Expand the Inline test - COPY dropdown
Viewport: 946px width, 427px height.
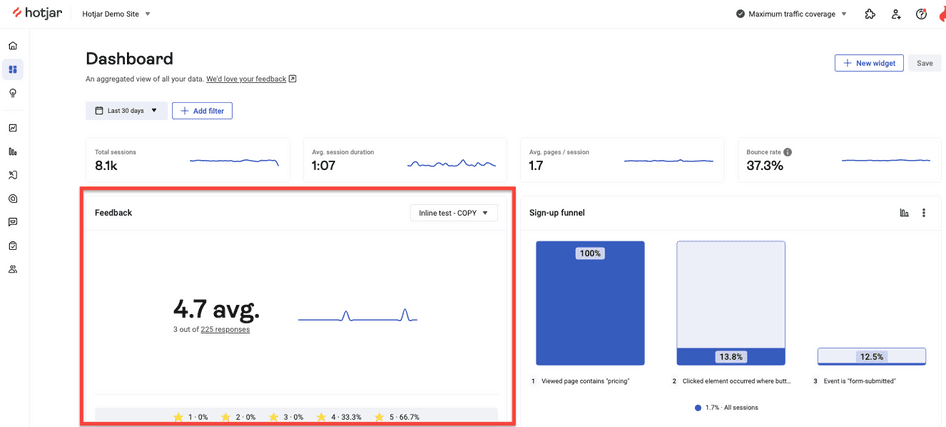pos(454,212)
